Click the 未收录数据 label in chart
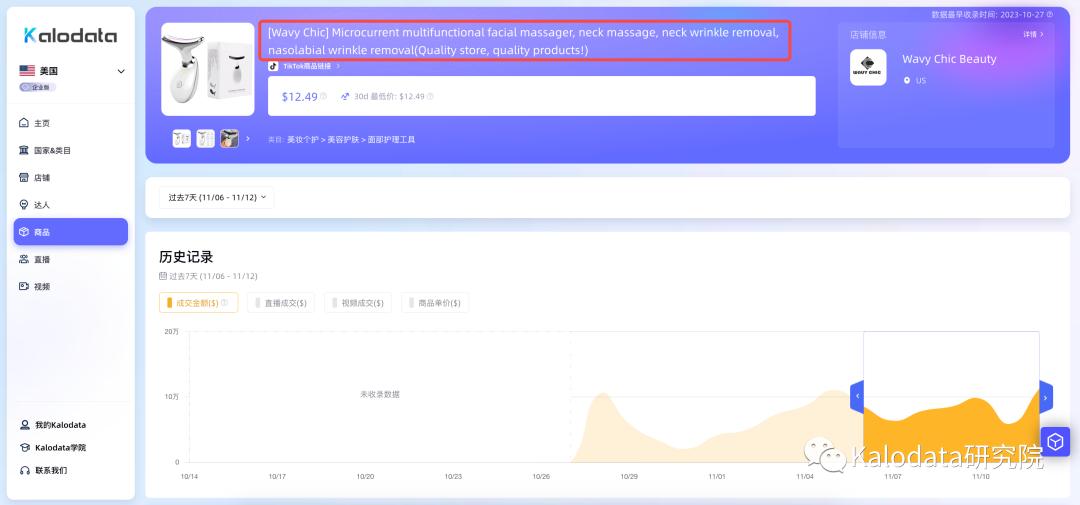This screenshot has height=505, width=1080. tap(380, 395)
